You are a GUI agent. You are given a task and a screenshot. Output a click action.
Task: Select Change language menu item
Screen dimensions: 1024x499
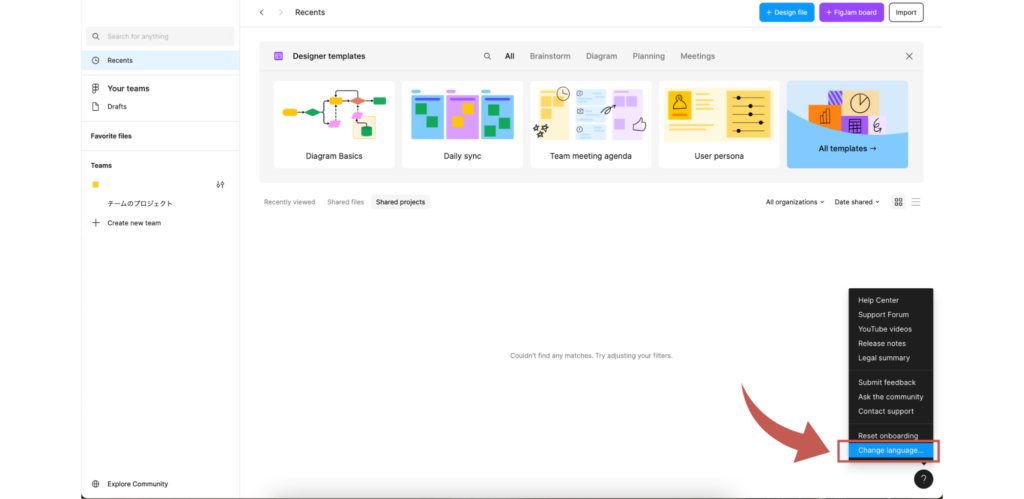[x=890, y=451]
